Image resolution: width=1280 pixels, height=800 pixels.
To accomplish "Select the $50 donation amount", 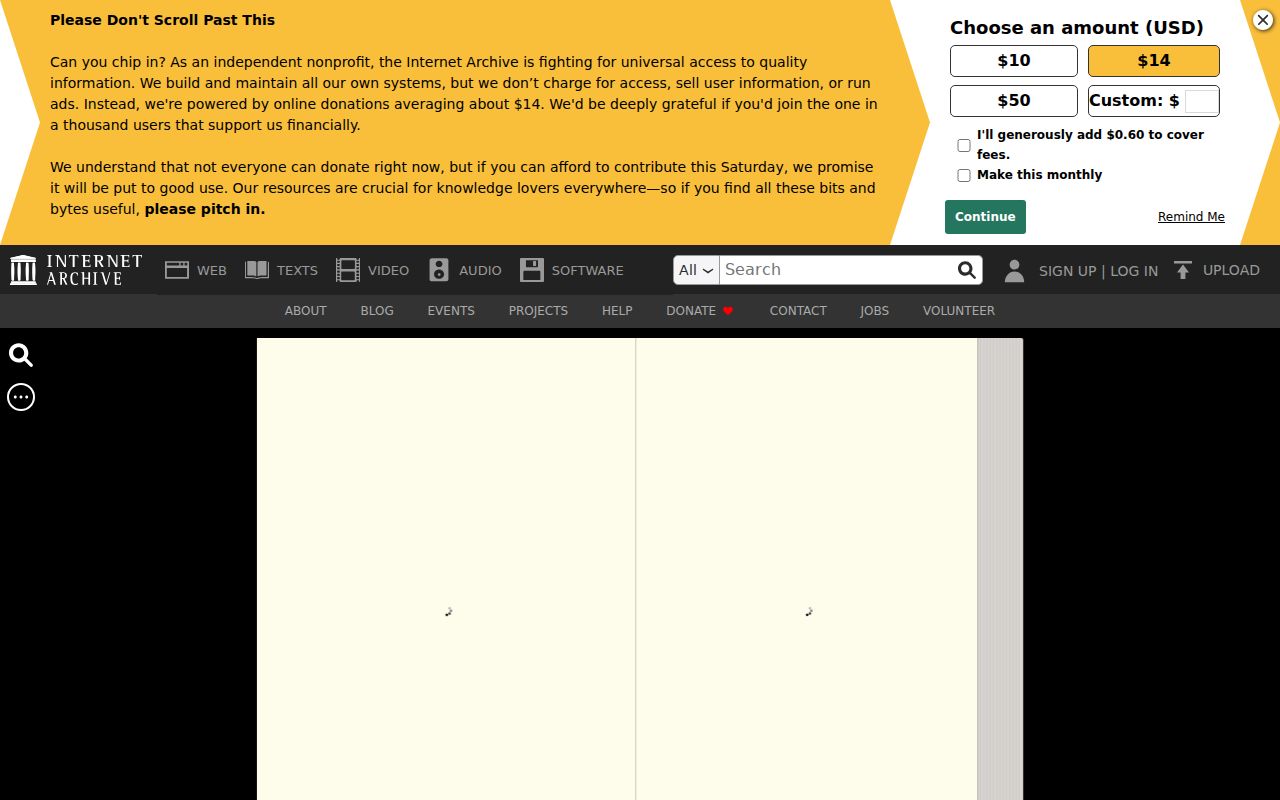I will [1014, 101].
